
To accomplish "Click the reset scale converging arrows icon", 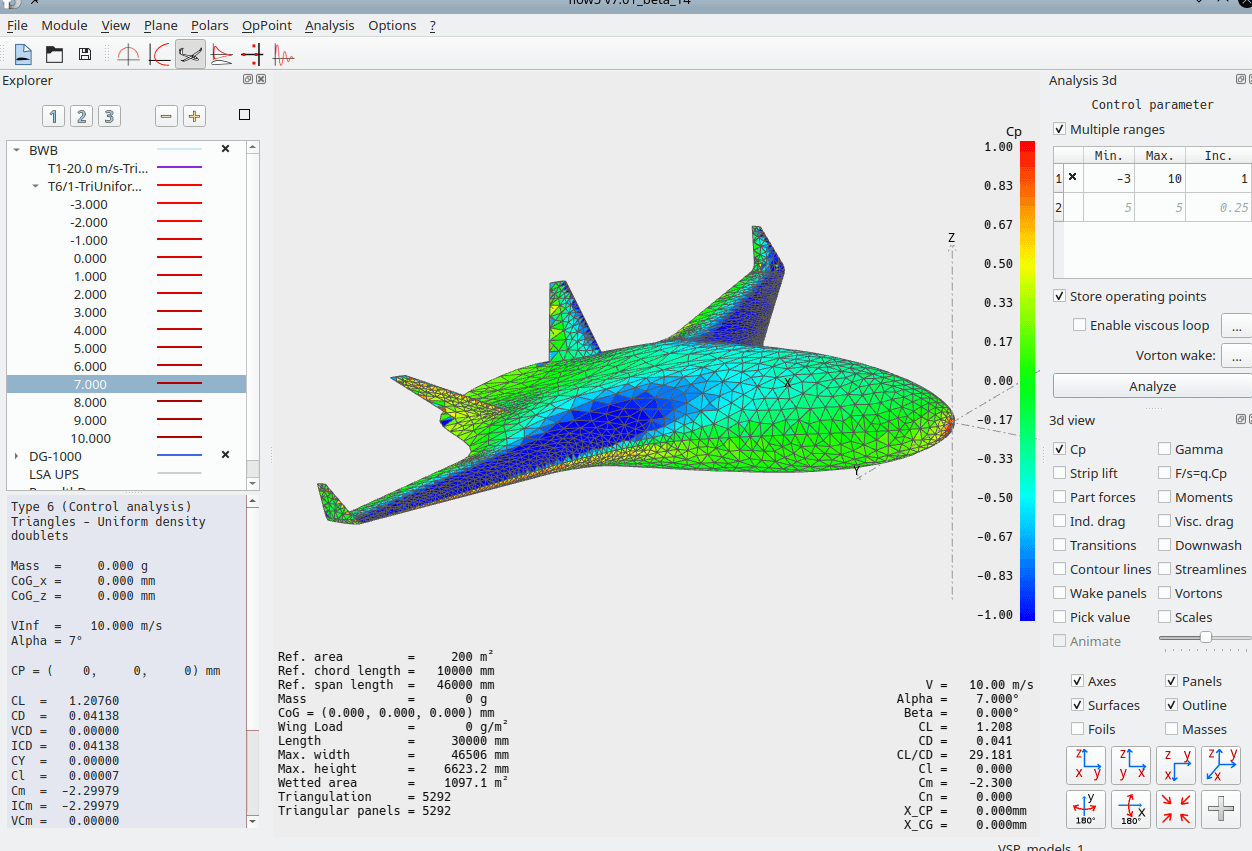I will tap(1176, 808).
